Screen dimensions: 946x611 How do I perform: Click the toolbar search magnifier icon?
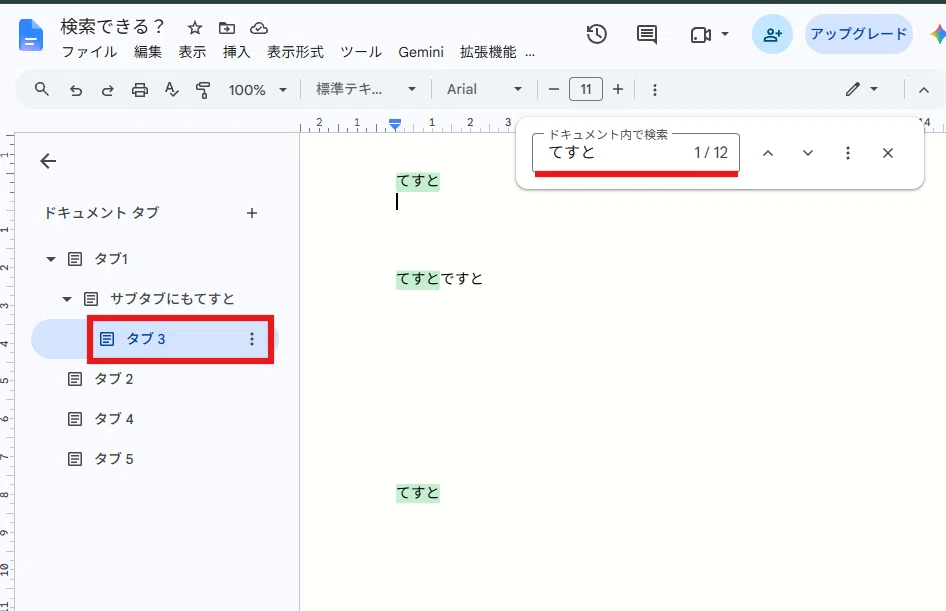click(42, 89)
